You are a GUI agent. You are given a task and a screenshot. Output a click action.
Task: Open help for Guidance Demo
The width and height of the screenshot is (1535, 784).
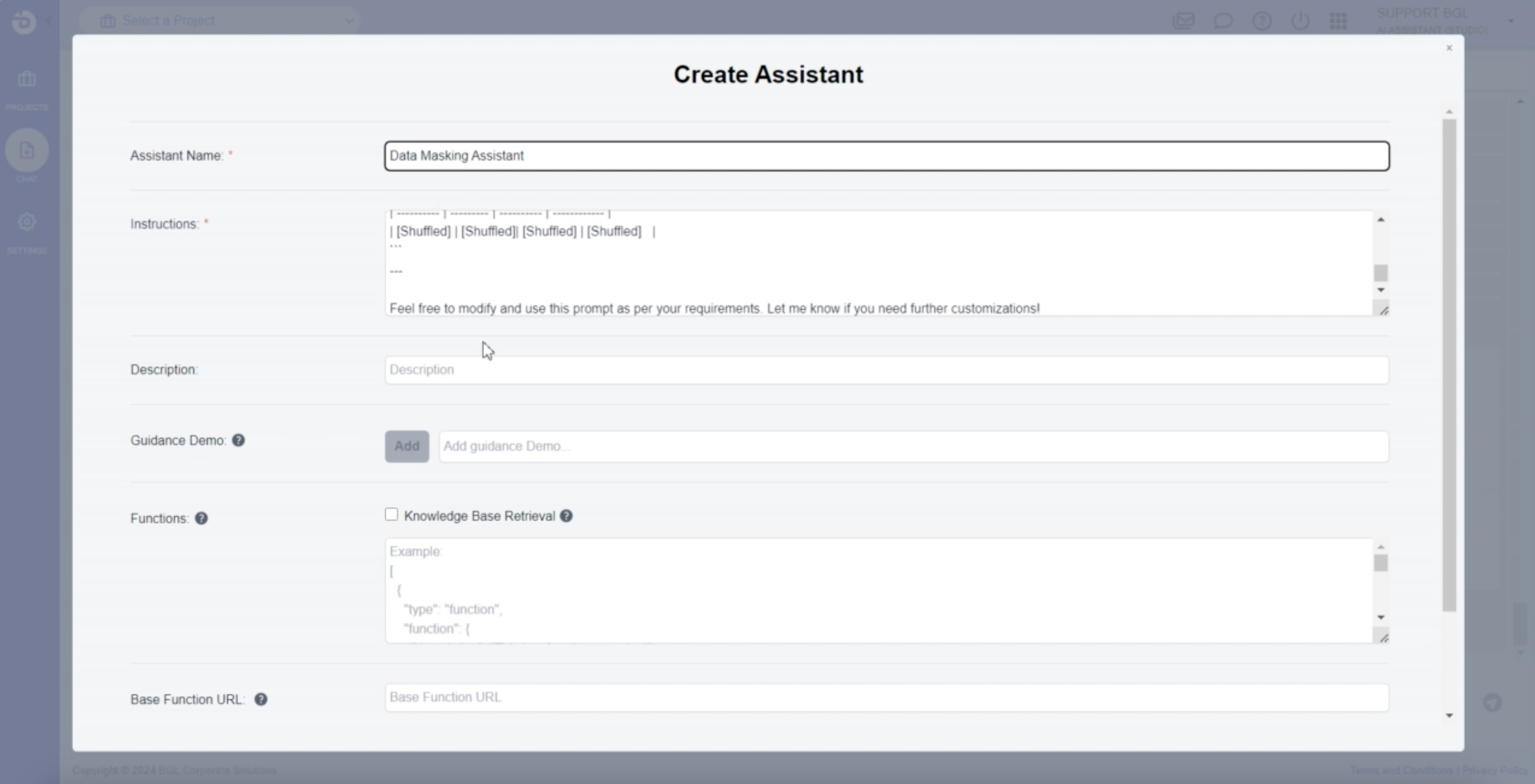(238, 440)
